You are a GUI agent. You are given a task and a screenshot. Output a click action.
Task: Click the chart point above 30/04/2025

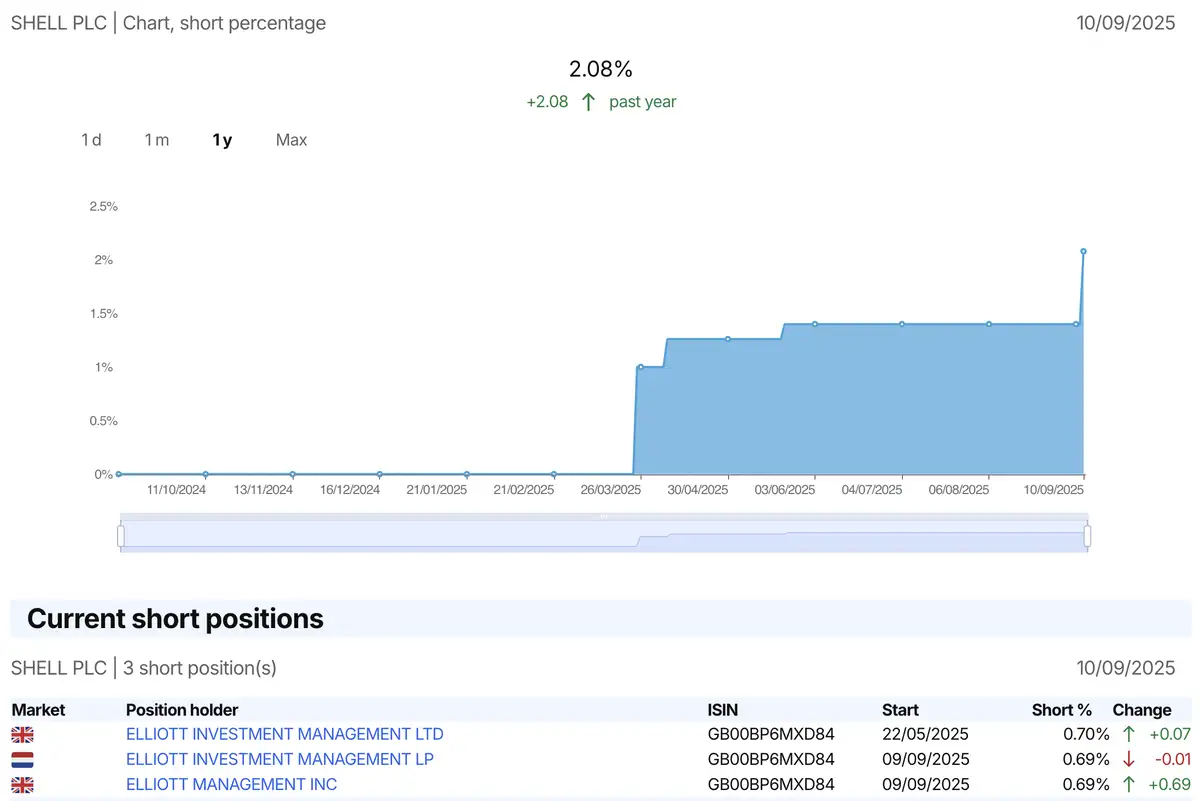(728, 339)
